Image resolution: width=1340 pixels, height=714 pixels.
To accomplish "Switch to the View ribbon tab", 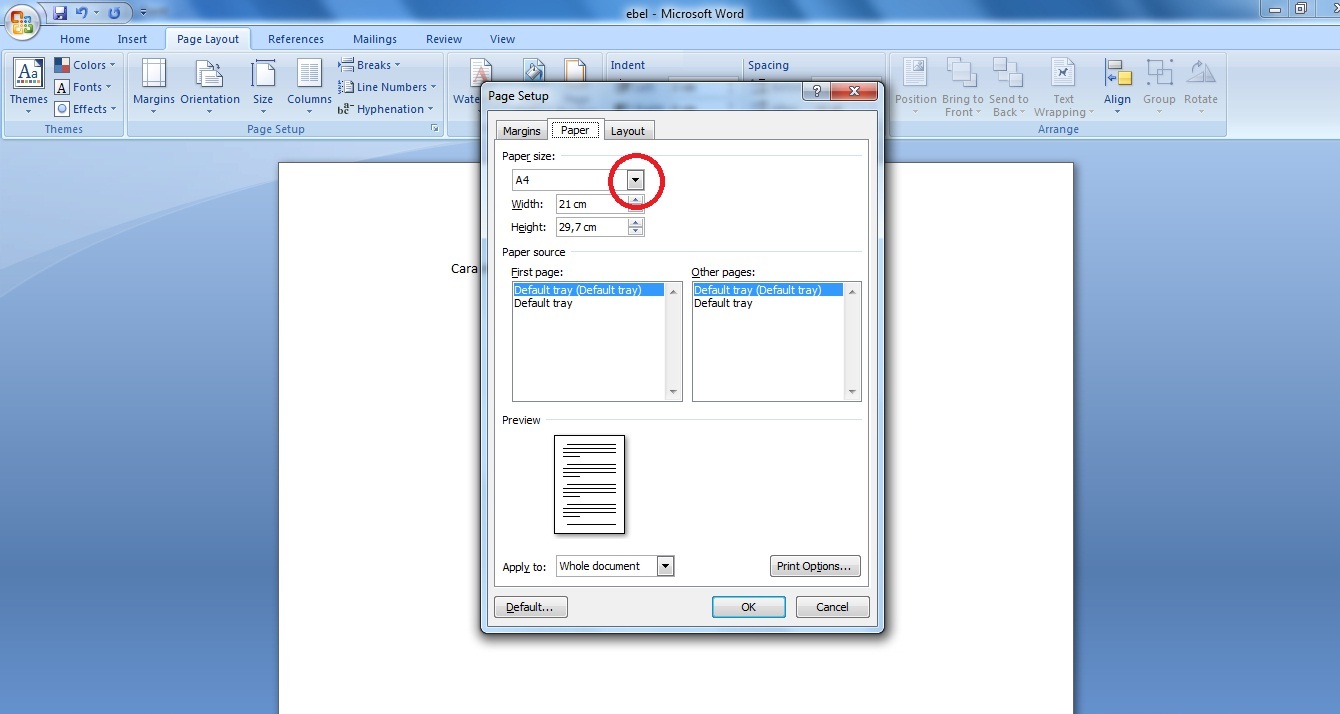I will pyautogui.click(x=503, y=39).
